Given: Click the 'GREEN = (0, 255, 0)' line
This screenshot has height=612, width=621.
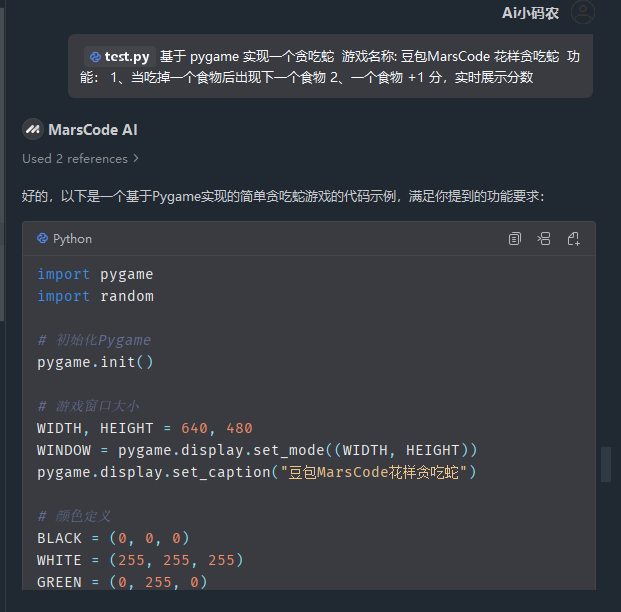Looking at the screenshot, I should pos(122,582).
